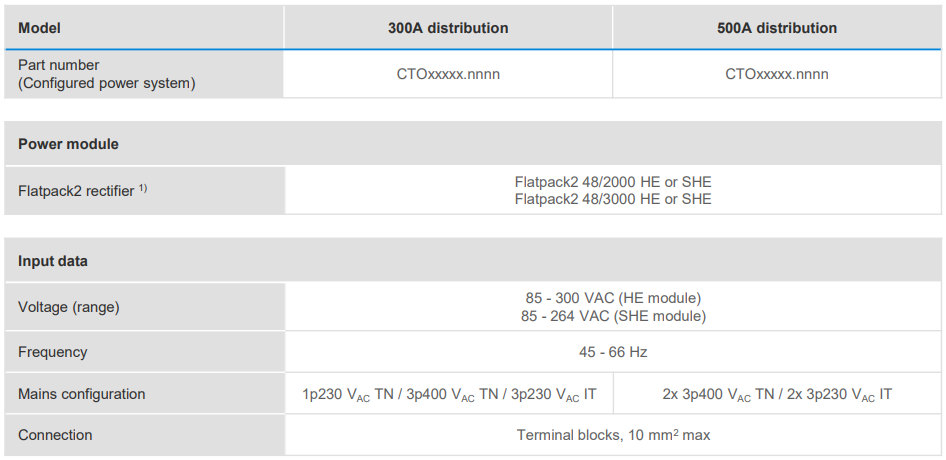This screenshot has height=460, width=946.
Task: Select the 500A distribution column header
Action: pos(777,28)
